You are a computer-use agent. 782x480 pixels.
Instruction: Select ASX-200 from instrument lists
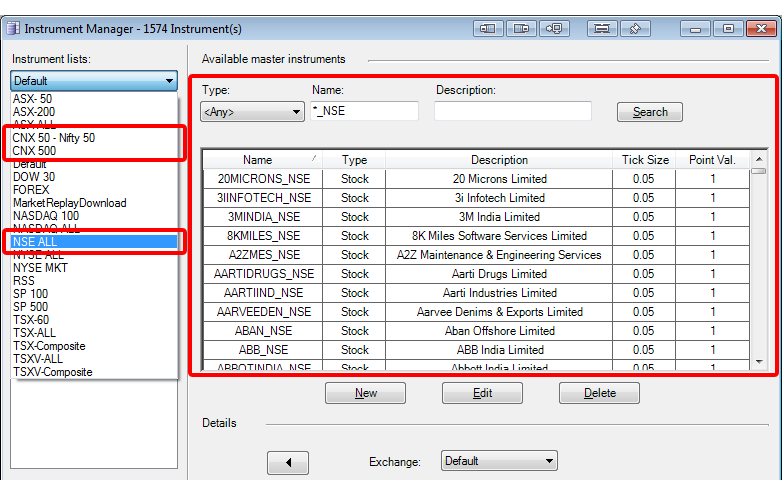pos(34,112)
